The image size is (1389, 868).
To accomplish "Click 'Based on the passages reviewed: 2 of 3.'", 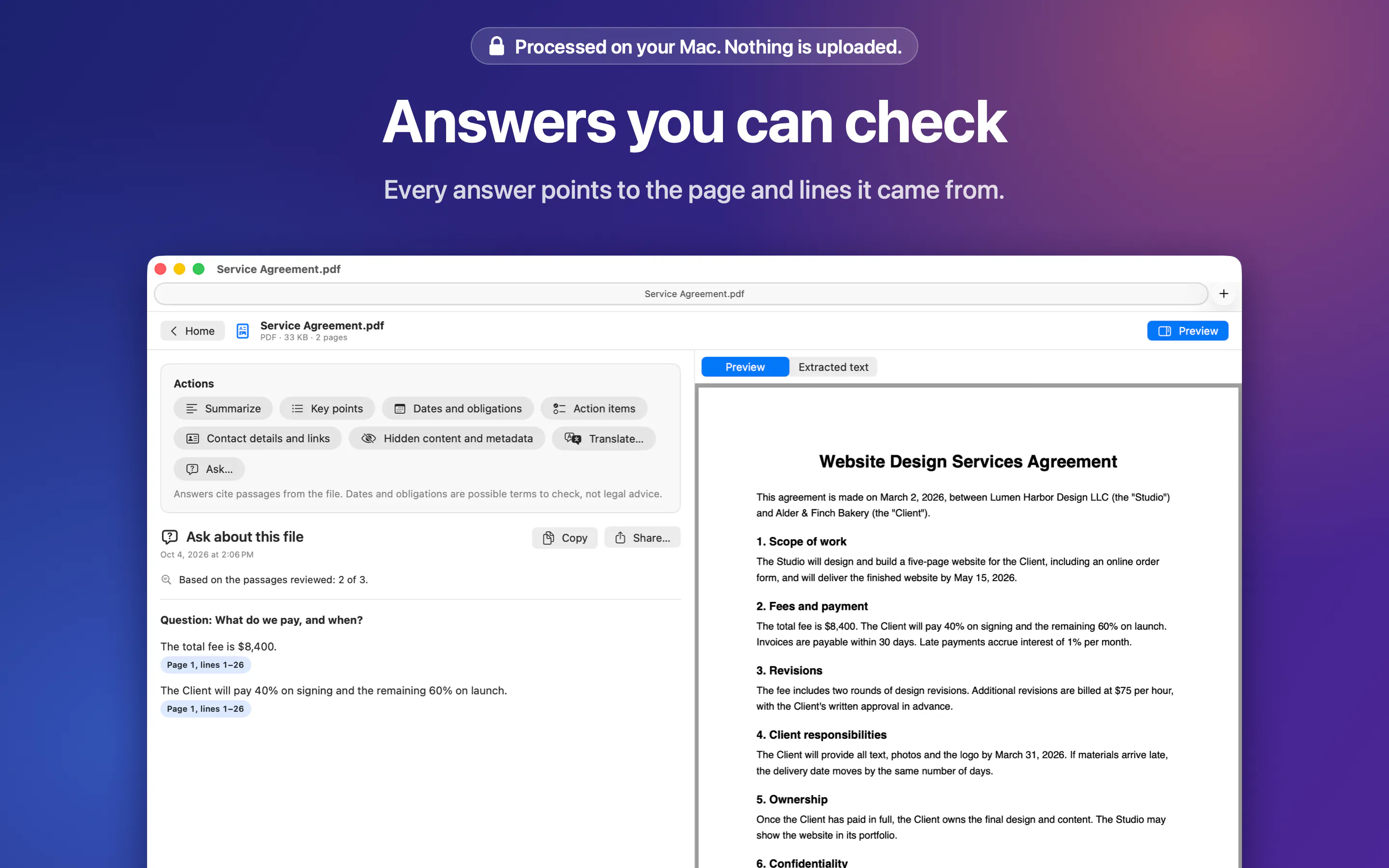I will pos(273,580).
